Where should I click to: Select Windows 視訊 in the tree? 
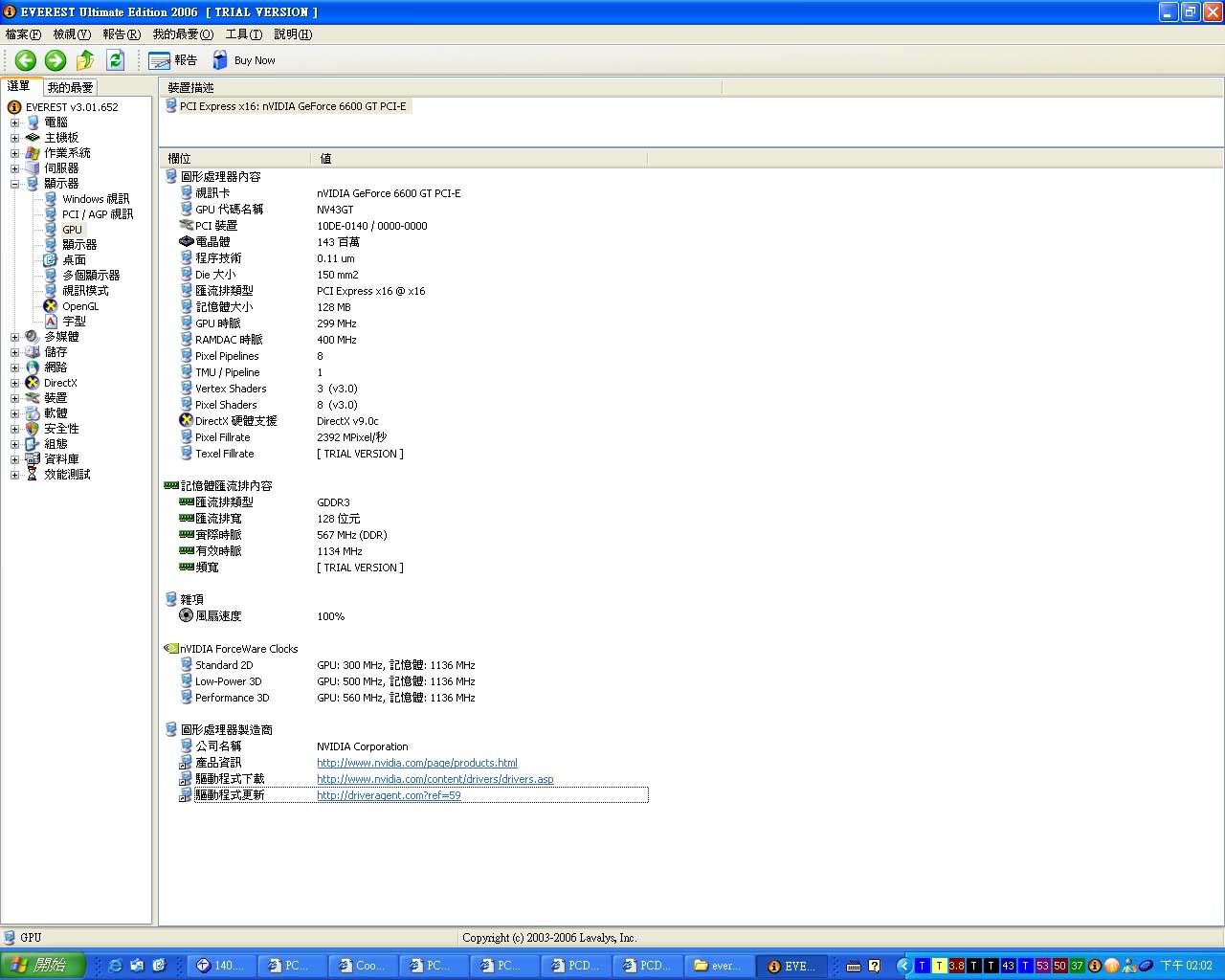coord(95,199)
